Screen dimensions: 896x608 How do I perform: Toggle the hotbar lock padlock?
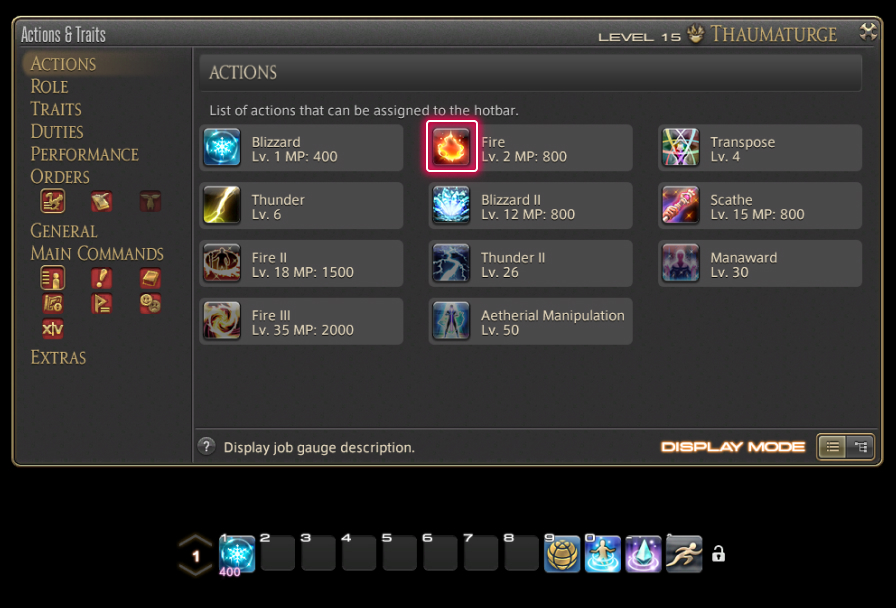tap(718, 553)
